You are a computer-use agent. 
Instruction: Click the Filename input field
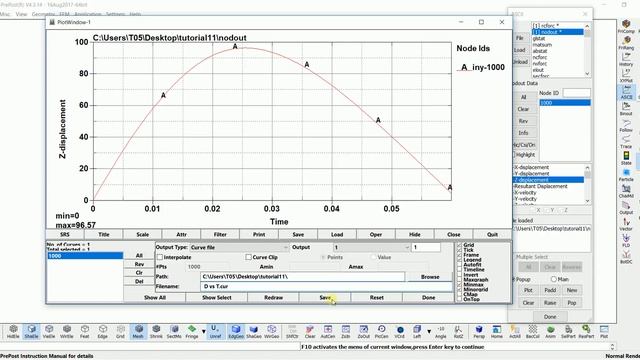pyautogui.click(x=327, y=287)
